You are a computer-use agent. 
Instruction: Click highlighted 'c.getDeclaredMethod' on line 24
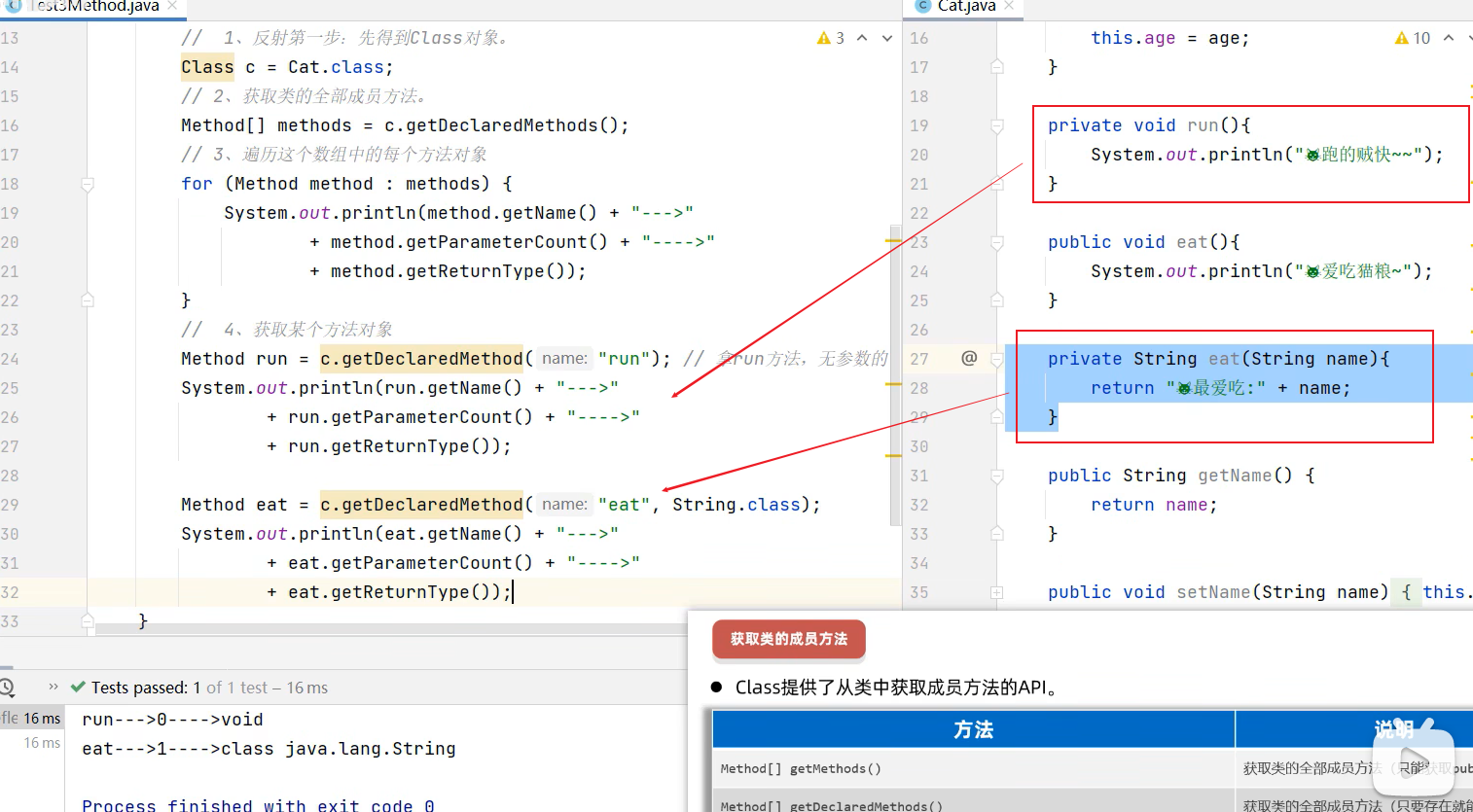[421, 359]
